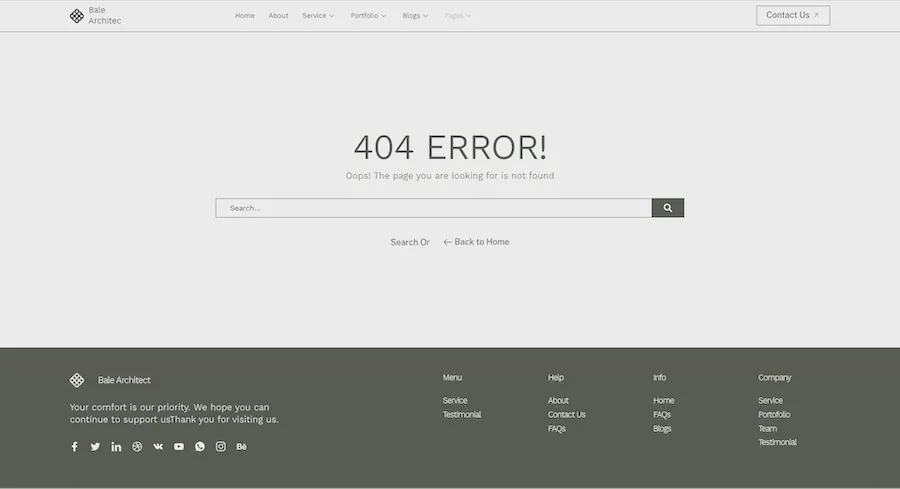Open Testimonial link under Company column
Image resolution: width=900 pixels, height=489 pixels.
pyautogui.click(x=777, y=443)
